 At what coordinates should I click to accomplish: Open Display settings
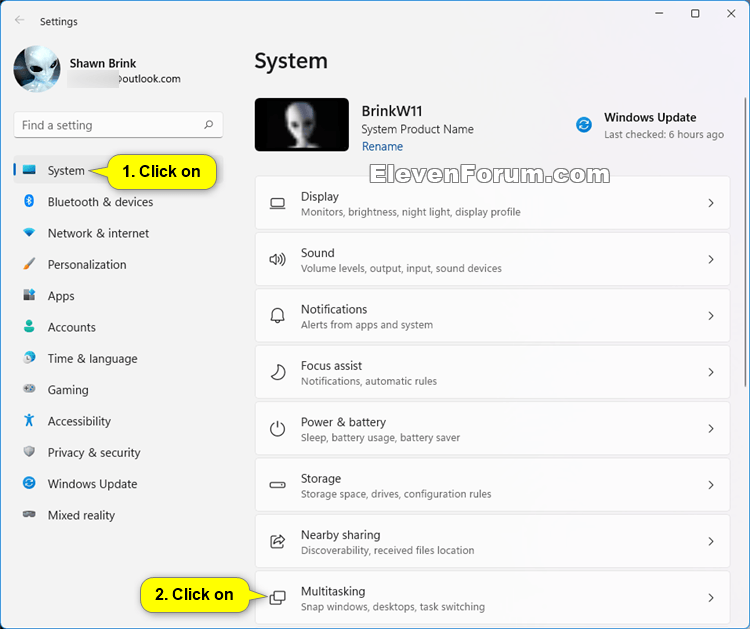[x=493, y=203]
